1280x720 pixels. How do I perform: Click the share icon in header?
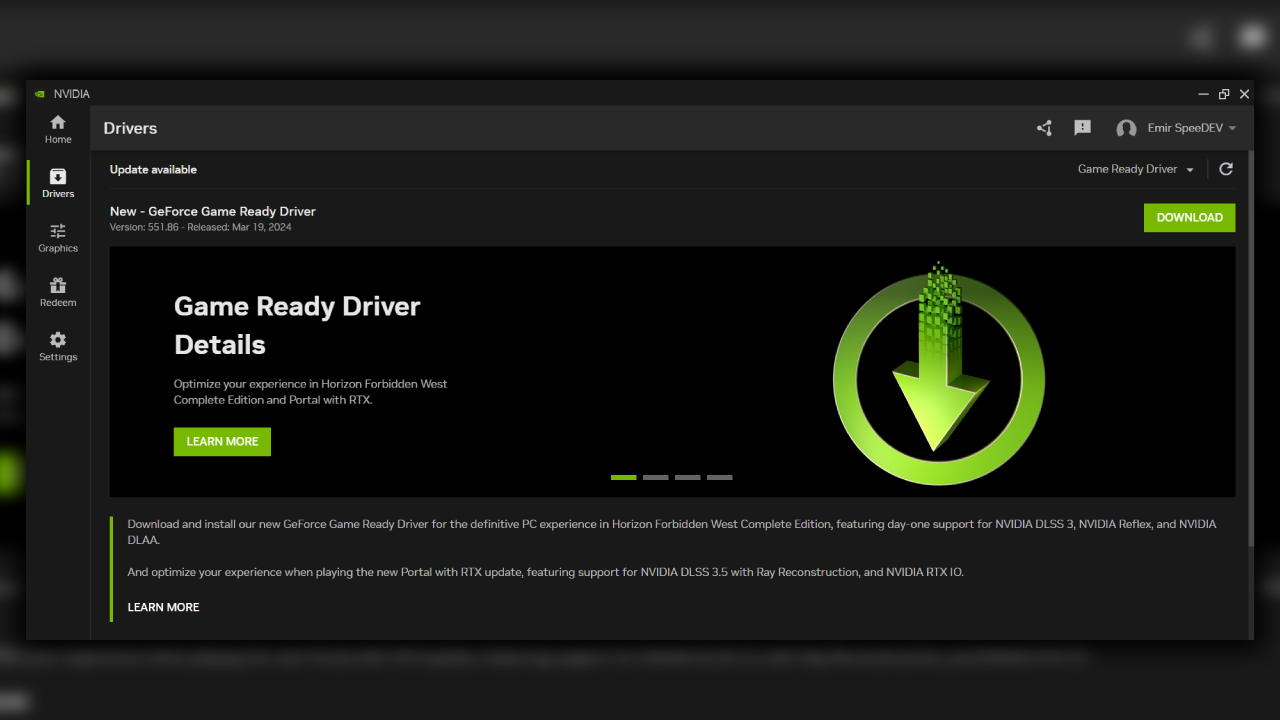point(1044,128)
